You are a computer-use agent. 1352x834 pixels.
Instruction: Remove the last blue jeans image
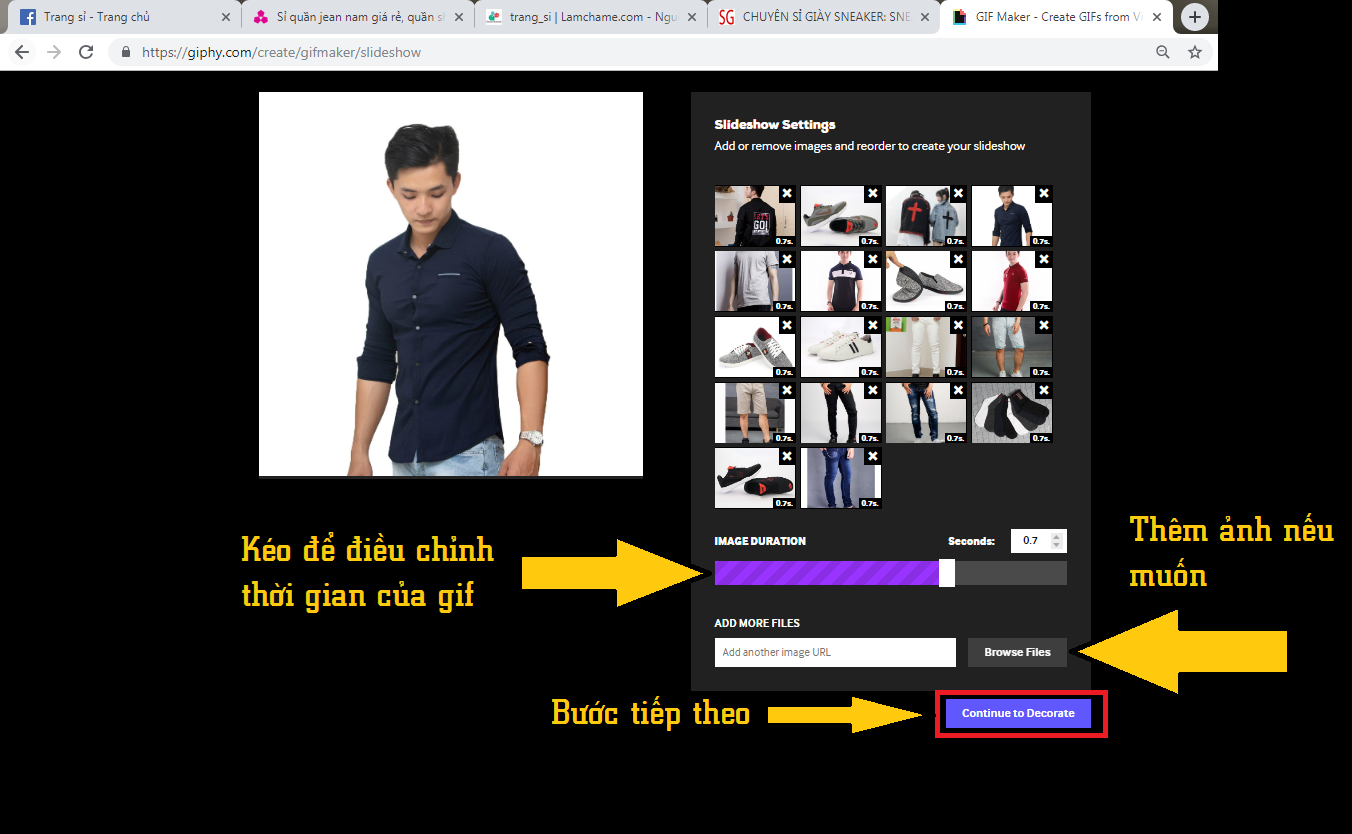(x=872, y=457)
